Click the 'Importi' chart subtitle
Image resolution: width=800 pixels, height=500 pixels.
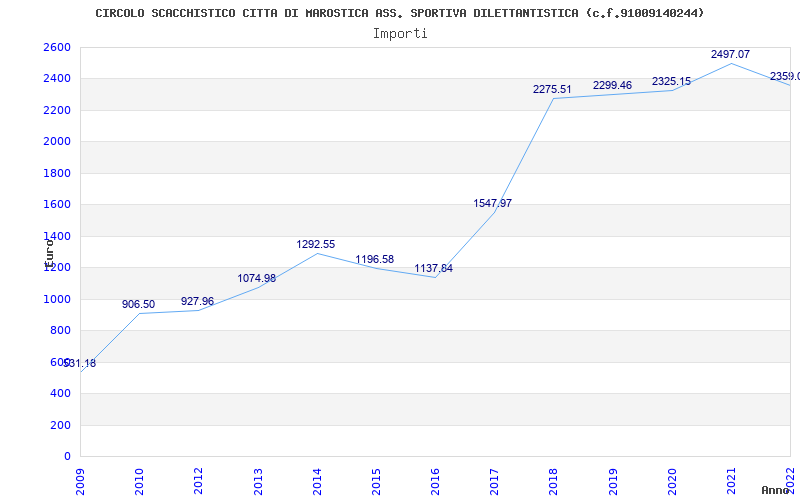point(399,34)
